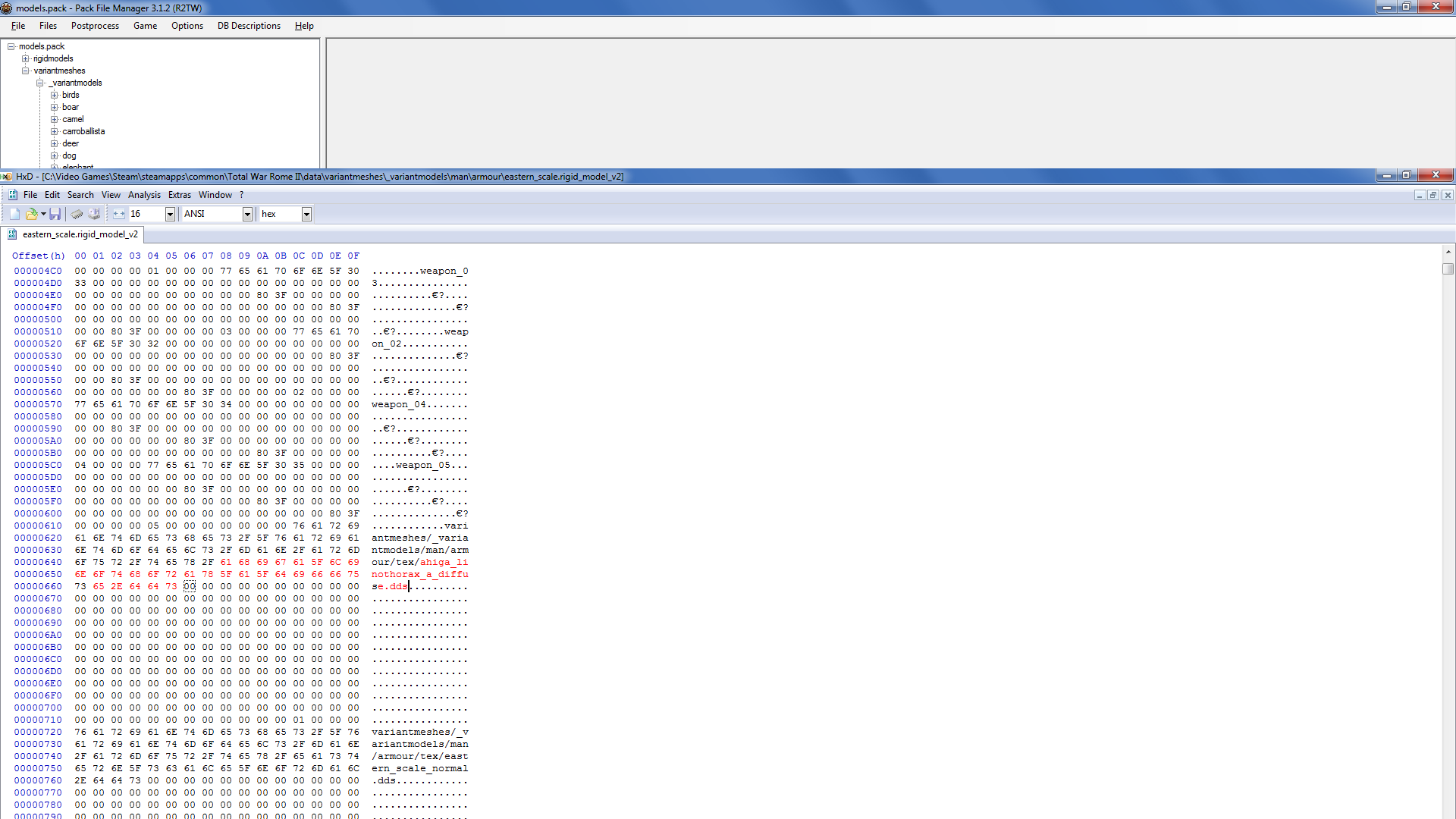Image resolution: width=1456 pixels, height=819 pixels.
Task: Select variantmeshes tree item
Action: tap(59, 71)
